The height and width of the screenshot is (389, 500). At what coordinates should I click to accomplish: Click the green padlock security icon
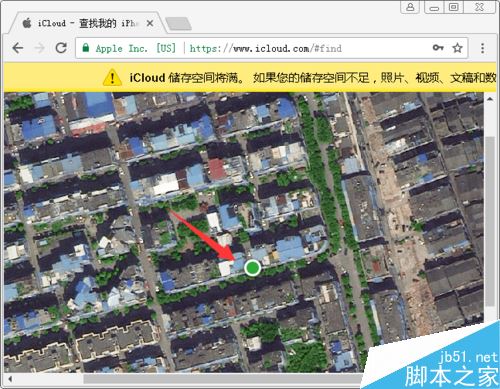coord(86,48)
